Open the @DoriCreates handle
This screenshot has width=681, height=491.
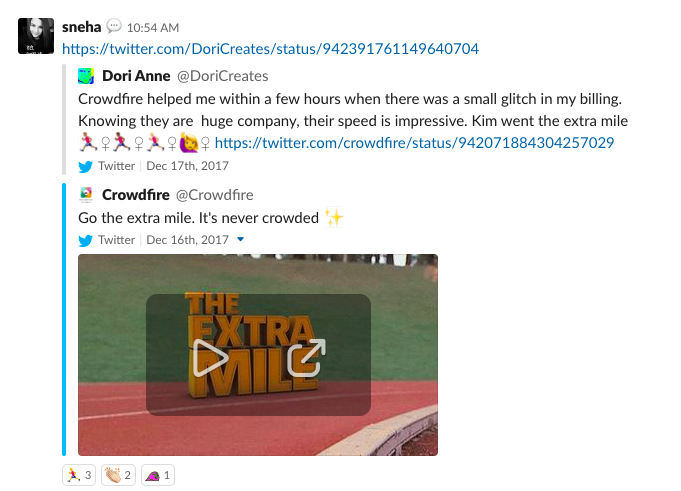pos(222,76)
